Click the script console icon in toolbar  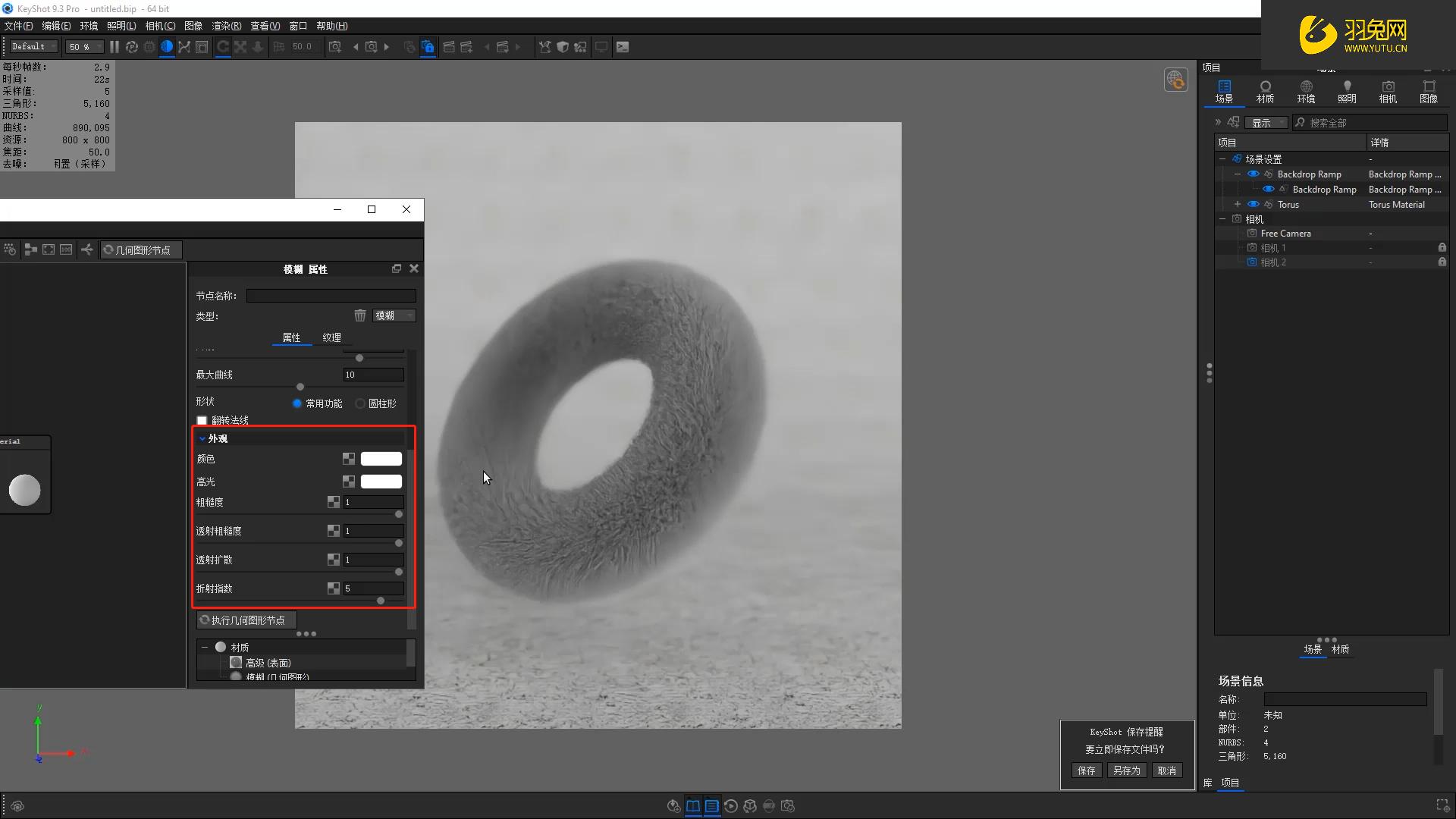[x=622, y=47]
